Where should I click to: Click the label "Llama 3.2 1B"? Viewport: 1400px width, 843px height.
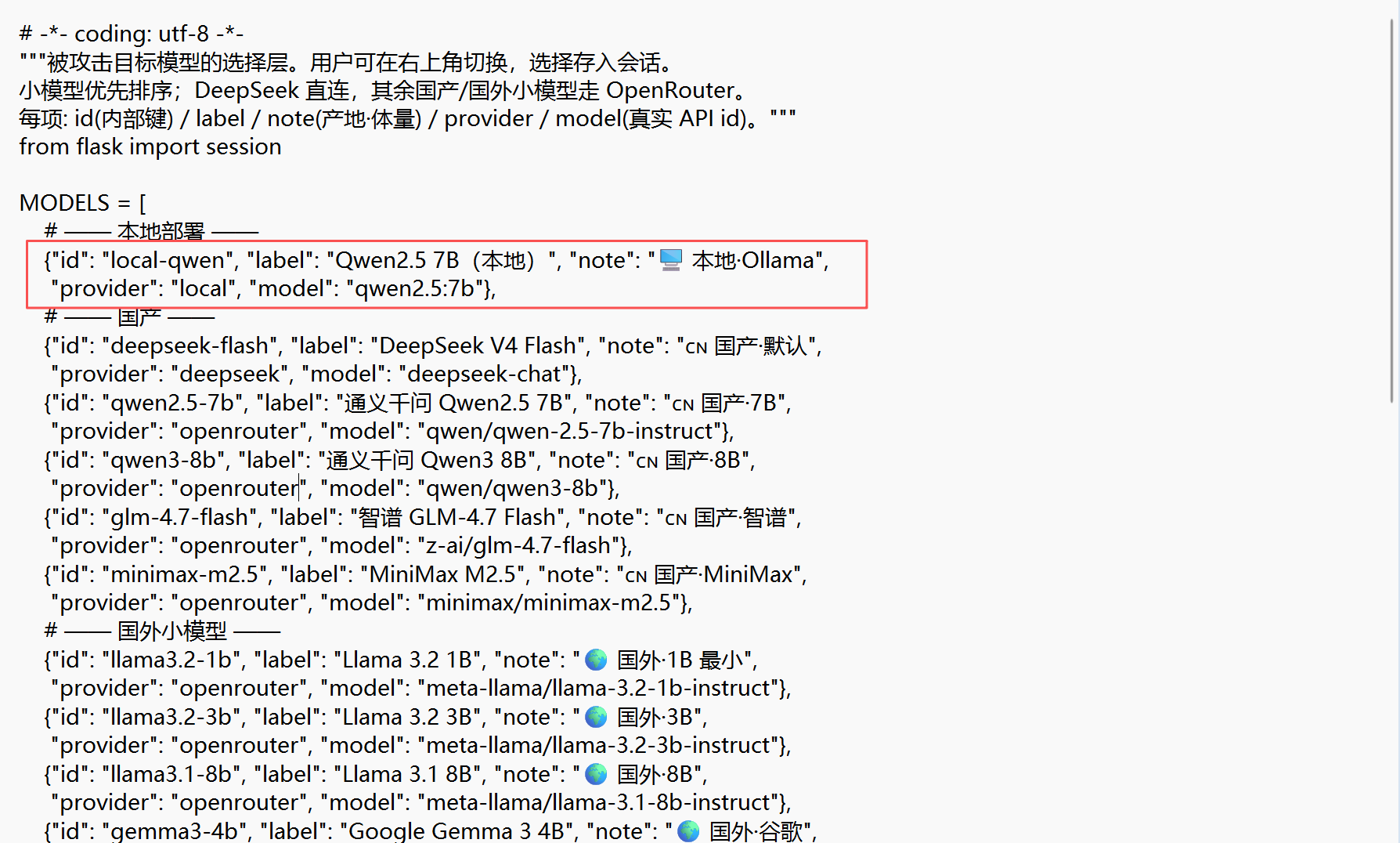click(x=408, y=660)
